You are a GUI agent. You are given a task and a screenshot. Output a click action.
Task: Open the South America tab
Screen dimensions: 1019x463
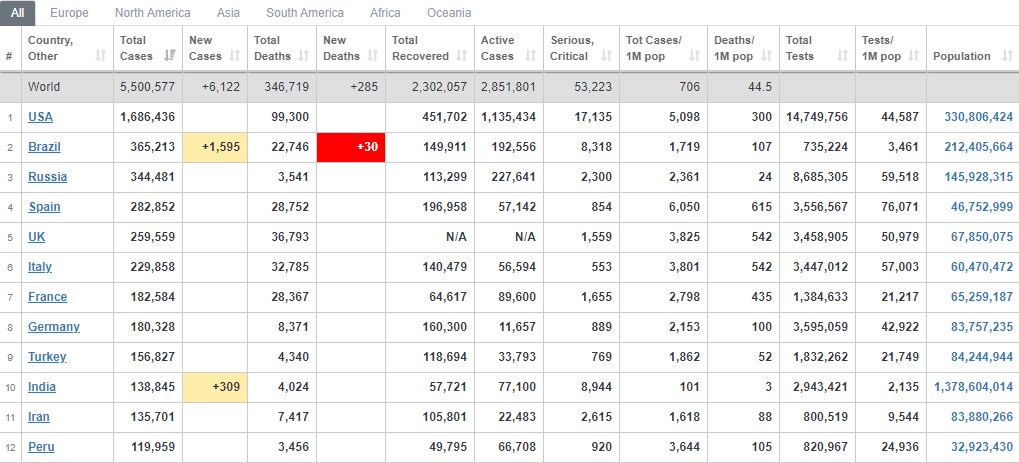tap(305, 12)
